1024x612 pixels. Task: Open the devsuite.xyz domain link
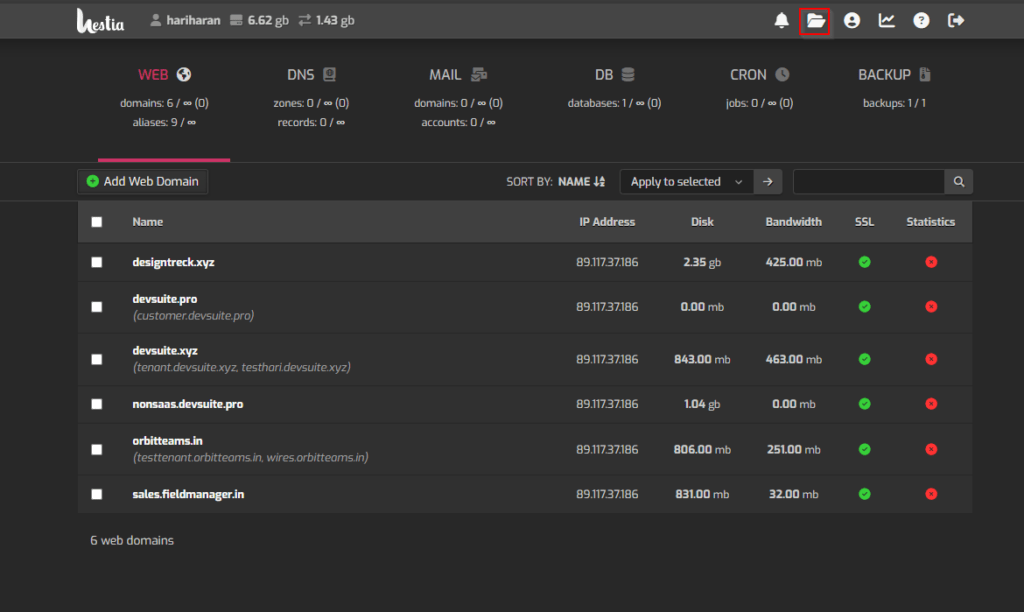tap(165, 351)
